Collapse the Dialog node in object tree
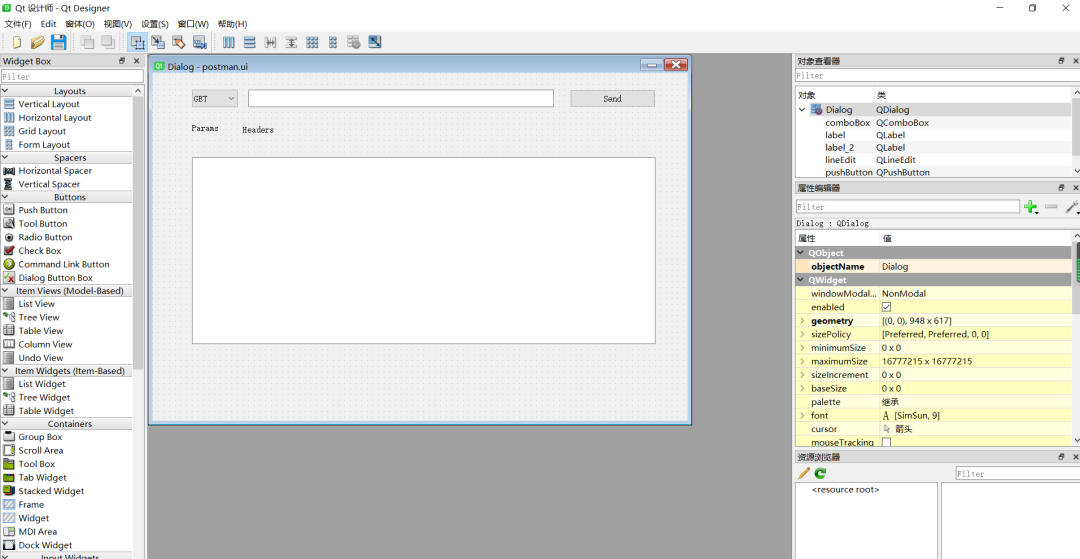This screenshot has height=559, width=1080. point(802,109)
